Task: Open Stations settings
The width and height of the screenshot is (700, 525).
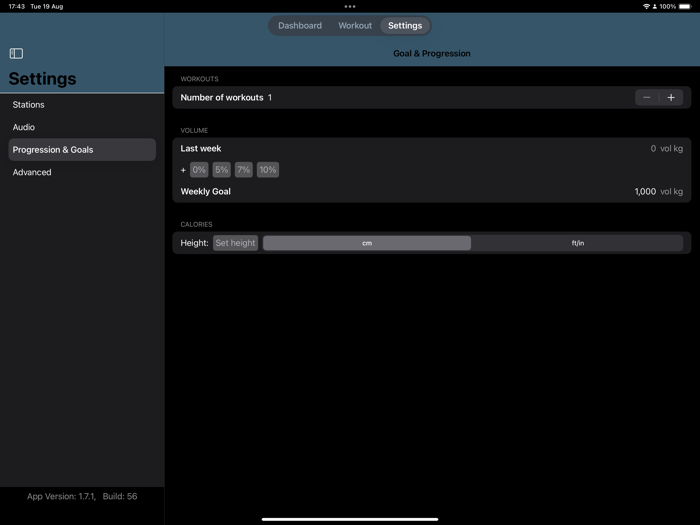Action: [82, 104]
